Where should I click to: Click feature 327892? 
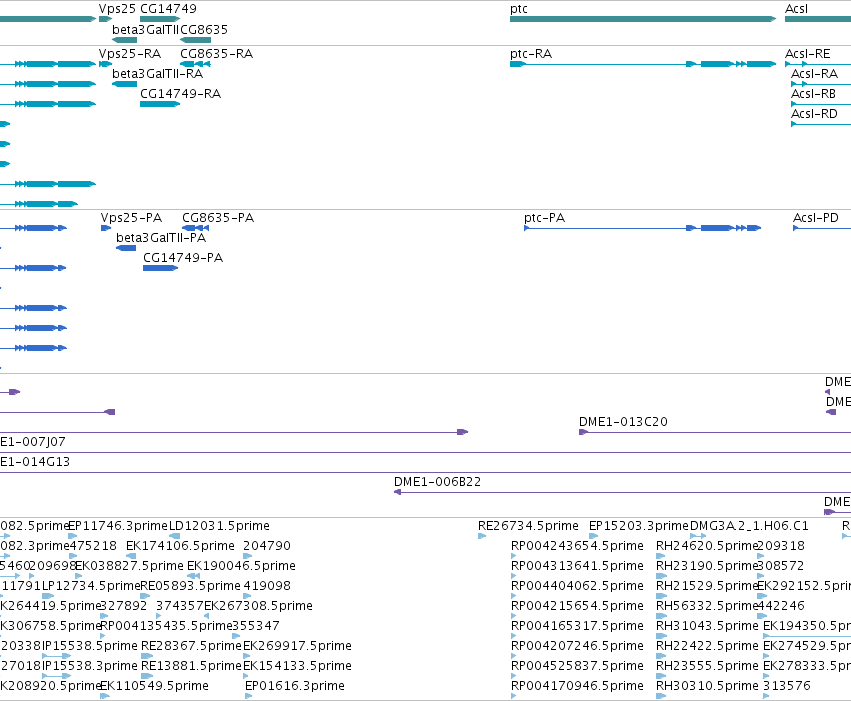click(x=124, y=606)
